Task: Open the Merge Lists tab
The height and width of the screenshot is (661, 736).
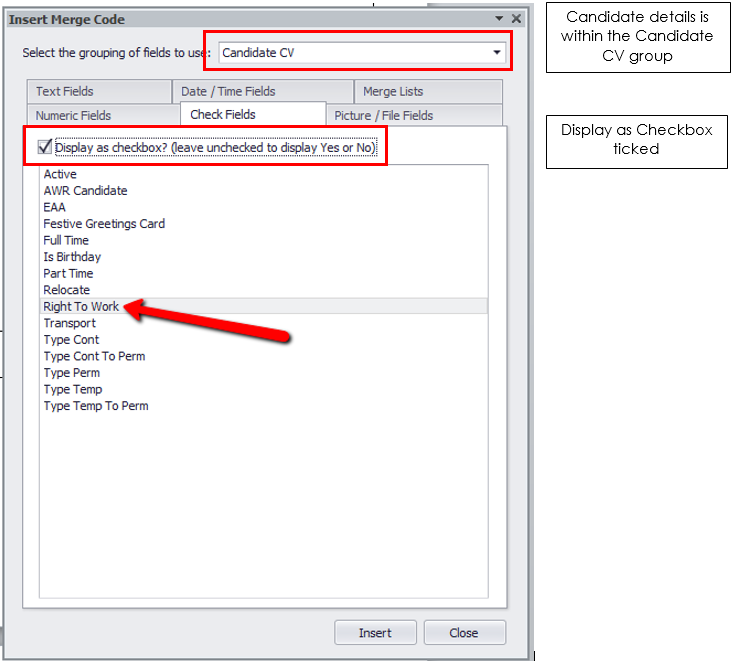Action: pos(393,92)
